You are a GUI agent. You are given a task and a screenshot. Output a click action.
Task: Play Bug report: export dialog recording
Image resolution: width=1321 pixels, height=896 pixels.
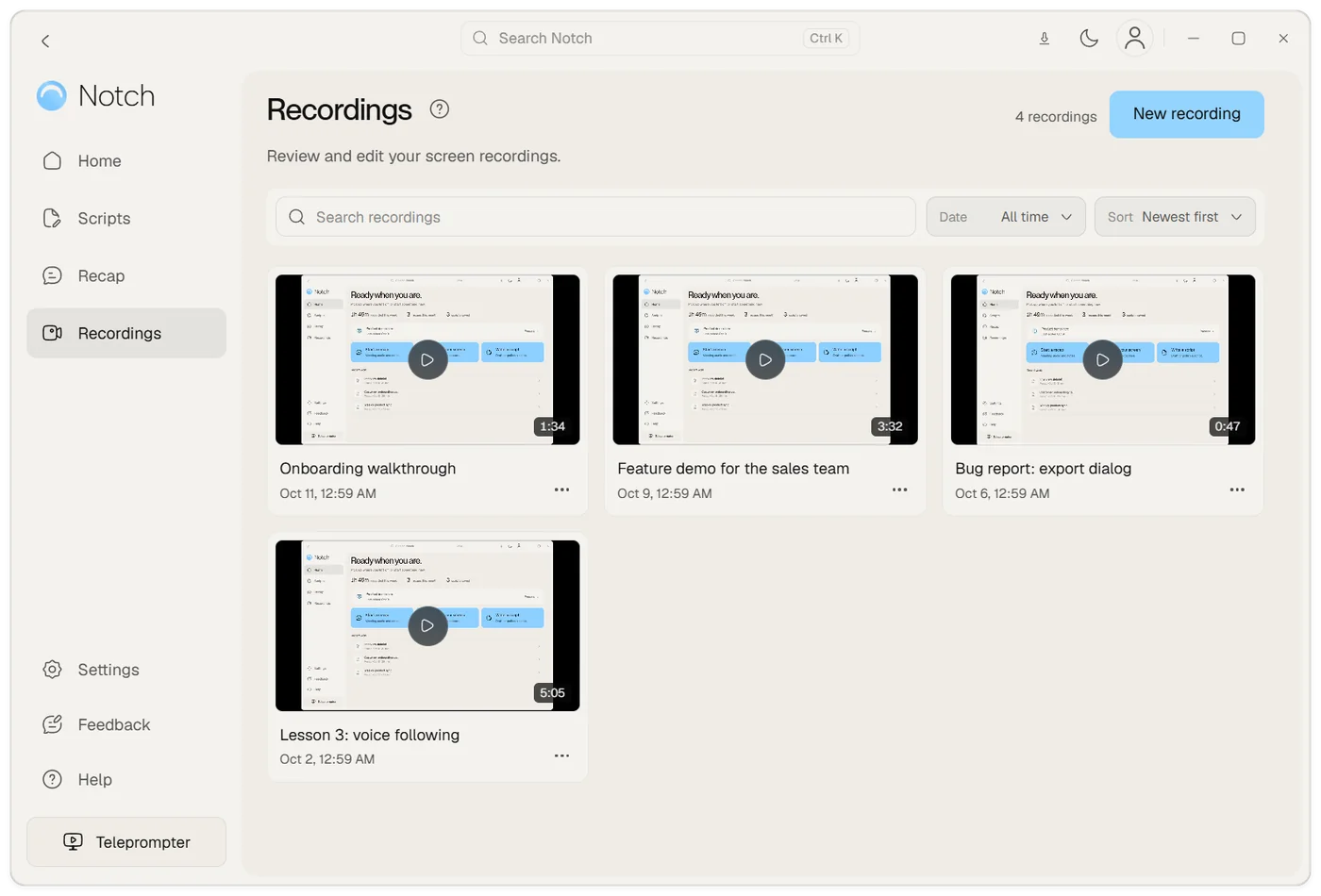[x=1103, y=359]
